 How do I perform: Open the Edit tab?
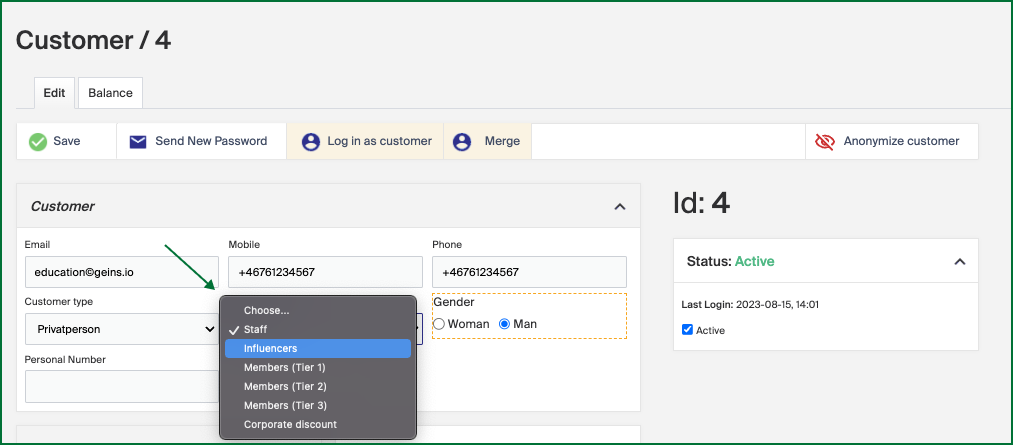coord(54,93)
